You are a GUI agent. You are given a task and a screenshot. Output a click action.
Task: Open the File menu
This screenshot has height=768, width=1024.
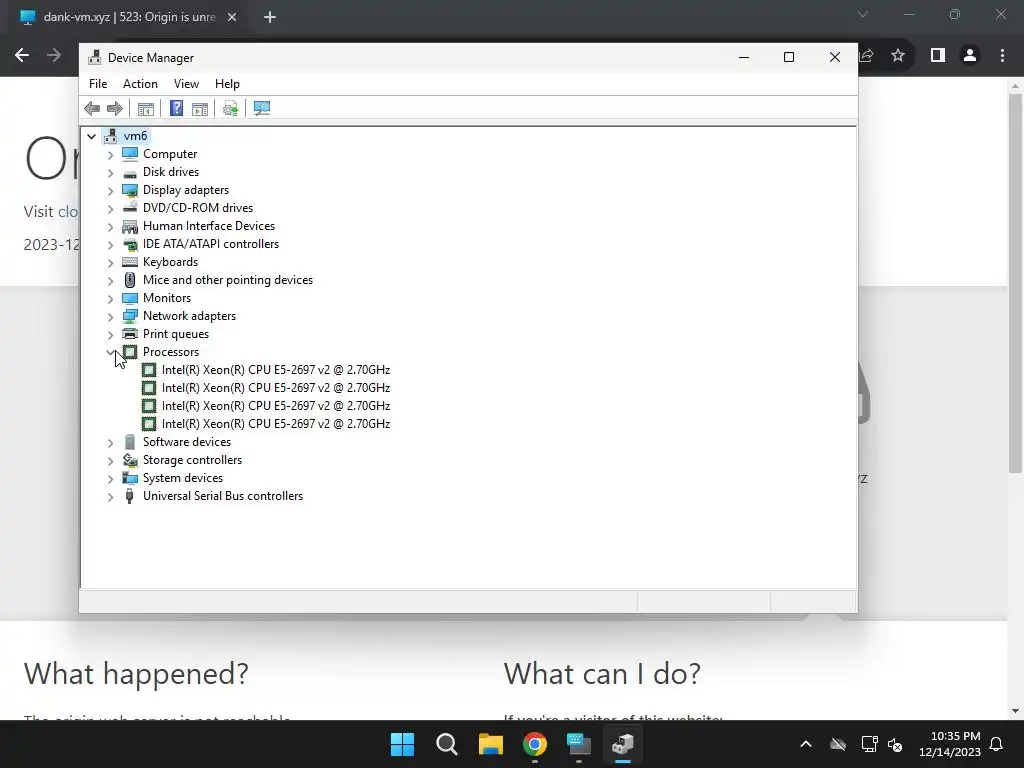click(98, 84)
